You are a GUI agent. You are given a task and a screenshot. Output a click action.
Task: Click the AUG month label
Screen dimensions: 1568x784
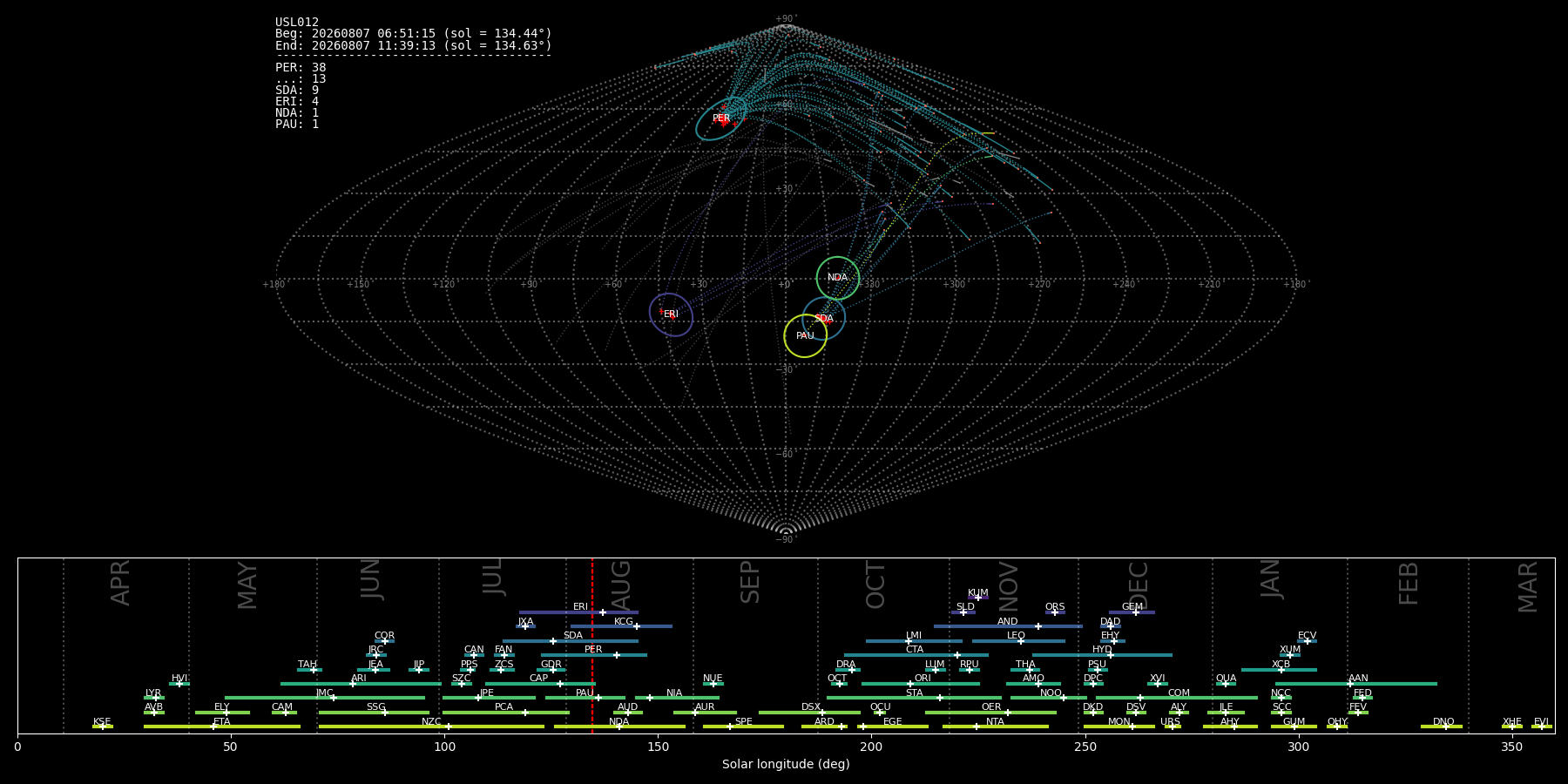pyautogui.click(x=621, y=584)
